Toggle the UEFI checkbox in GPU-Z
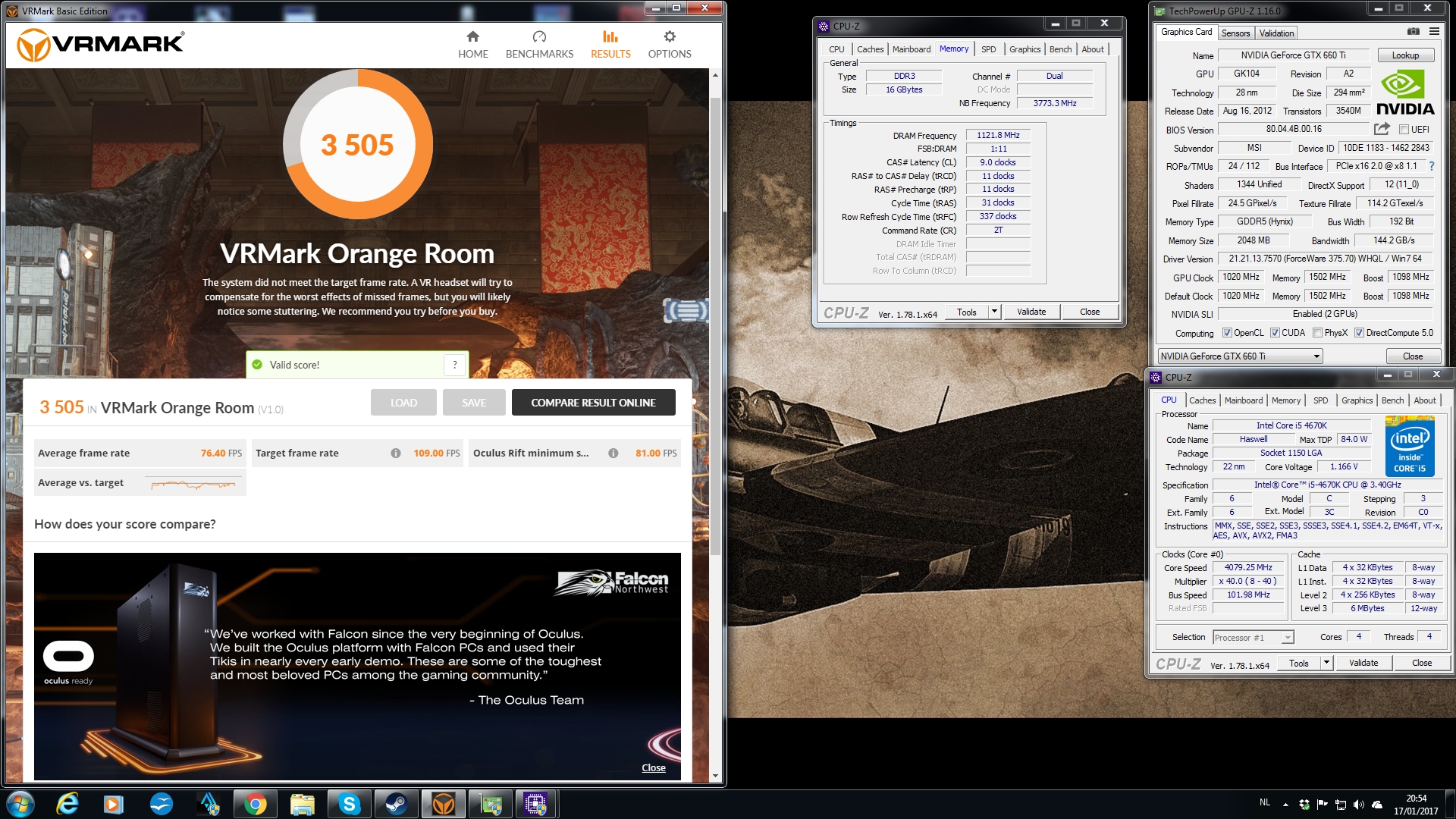The width and height of the screenshot is (1456, 819). 1404,130
